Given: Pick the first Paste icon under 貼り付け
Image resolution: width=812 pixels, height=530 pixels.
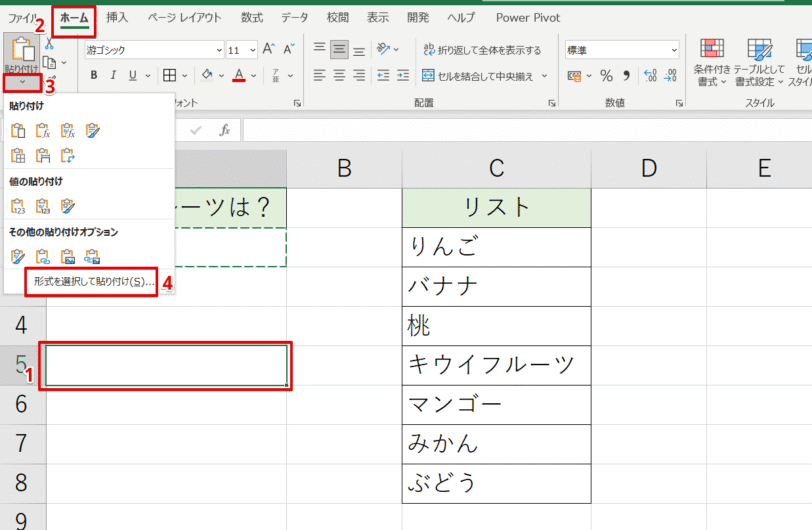Looking at the screenshot, I should point(18,131).
